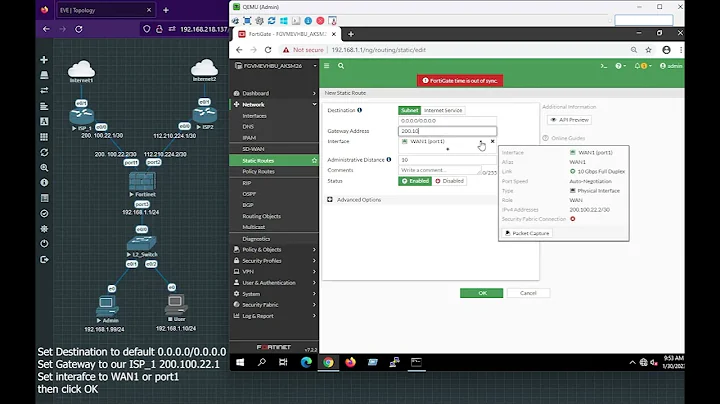Set Status to Enabled
This screenshot has width=720, height=404.
pos(415,181)
